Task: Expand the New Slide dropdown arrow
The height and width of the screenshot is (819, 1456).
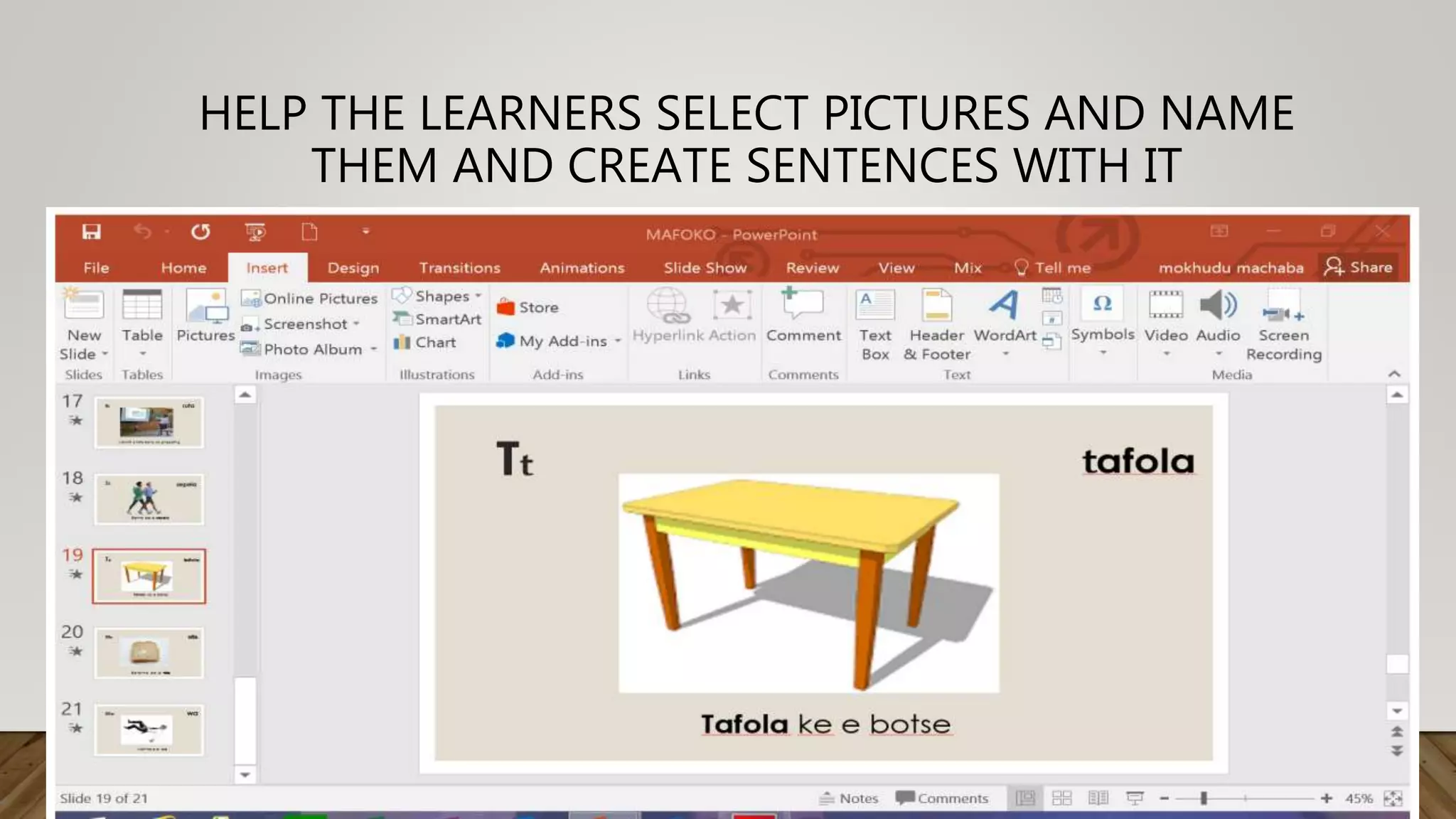Action: click(x=105, y=354)
